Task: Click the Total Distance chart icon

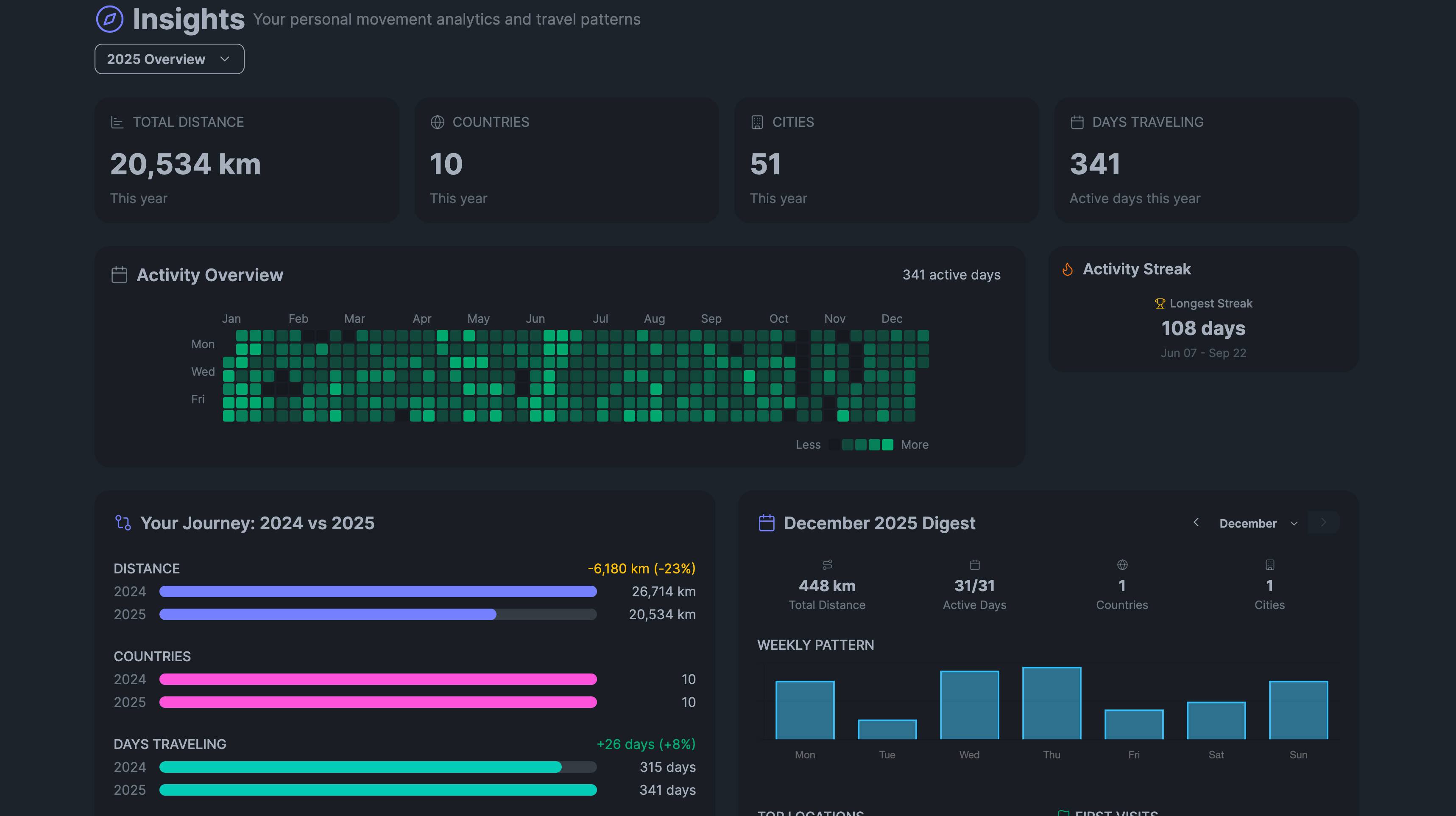Action: tap(117, 122)
